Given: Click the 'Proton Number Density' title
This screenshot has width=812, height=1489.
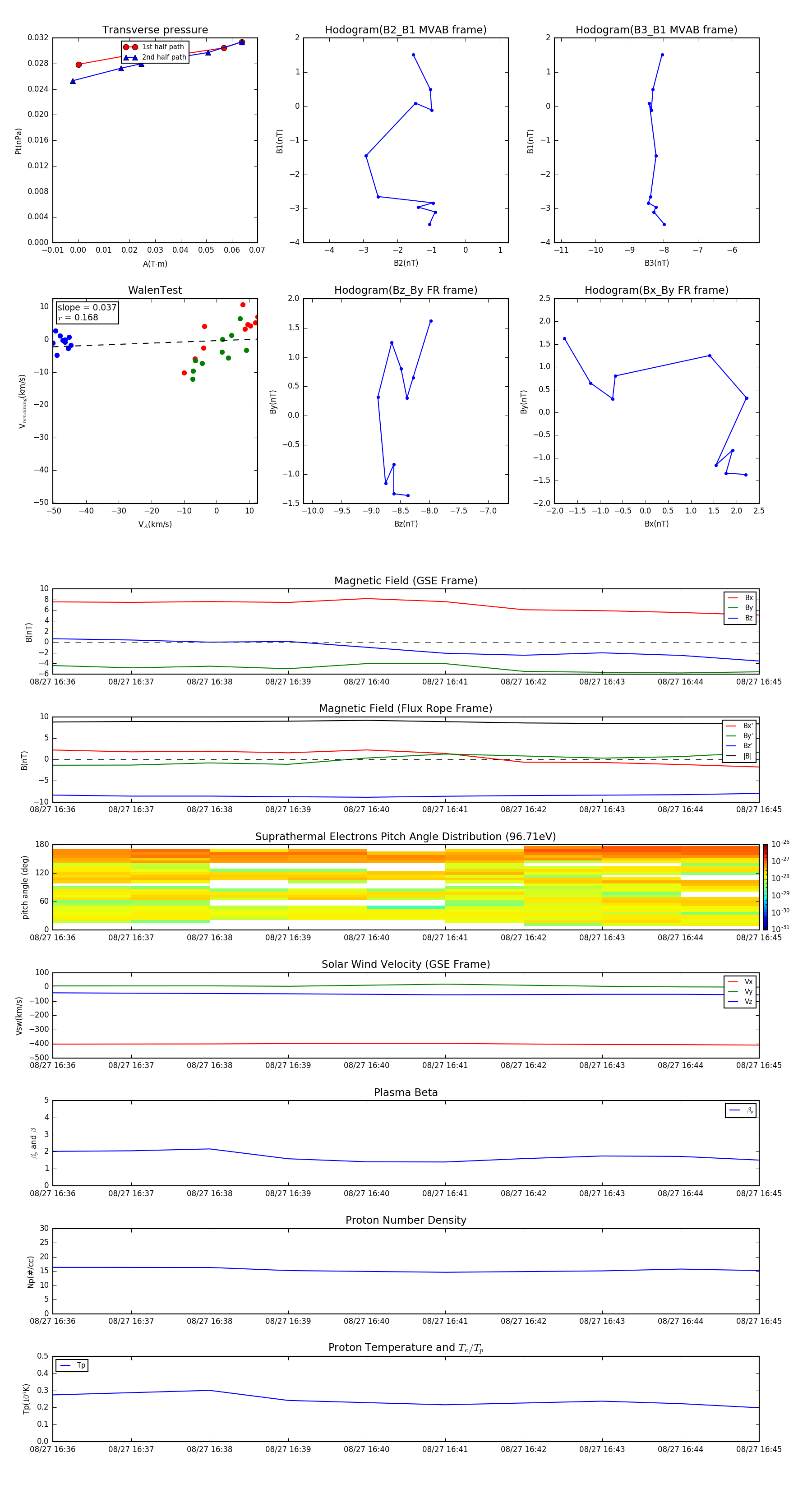Looking at the screenshot, I should pos(406,1220).
